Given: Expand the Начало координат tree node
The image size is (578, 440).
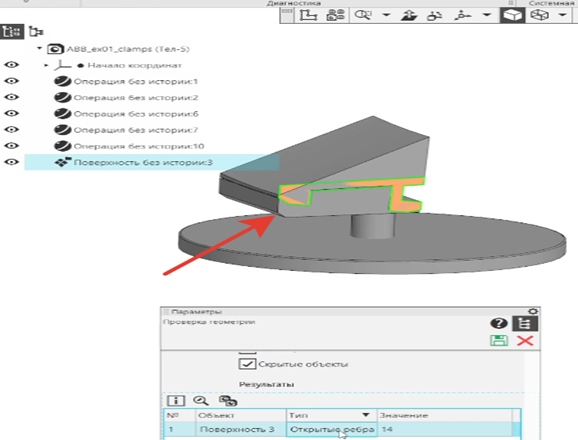Looking at the screenshot, I should click(46, 65).
